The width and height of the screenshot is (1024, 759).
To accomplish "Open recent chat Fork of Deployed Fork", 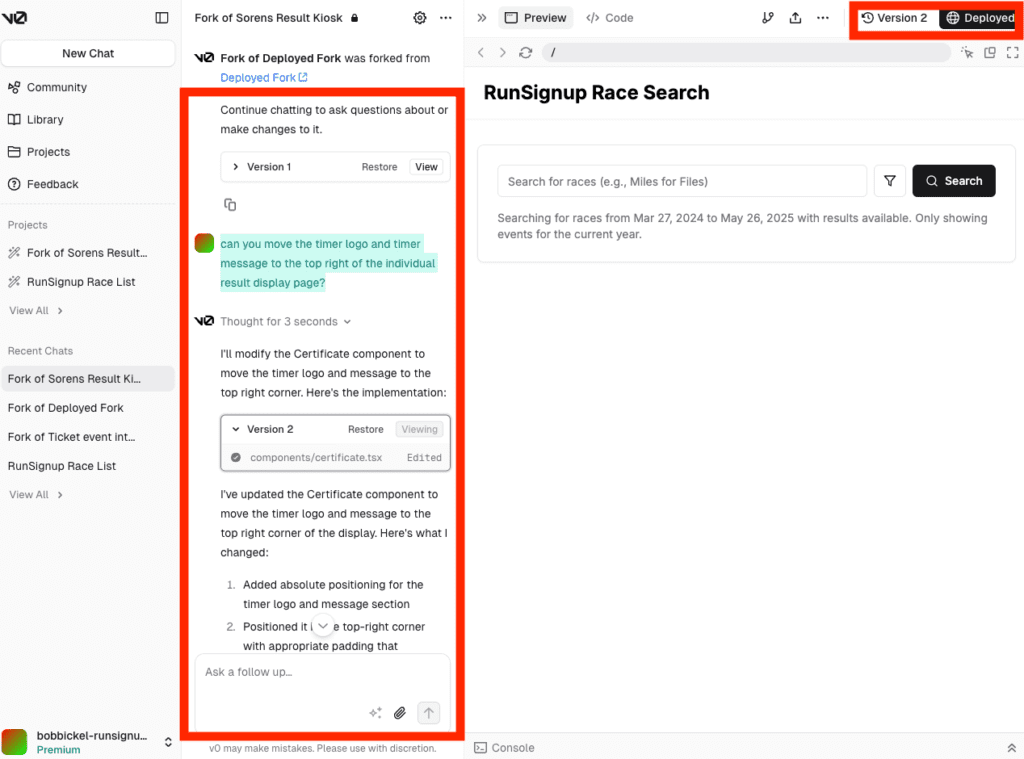I will [65, 408].
